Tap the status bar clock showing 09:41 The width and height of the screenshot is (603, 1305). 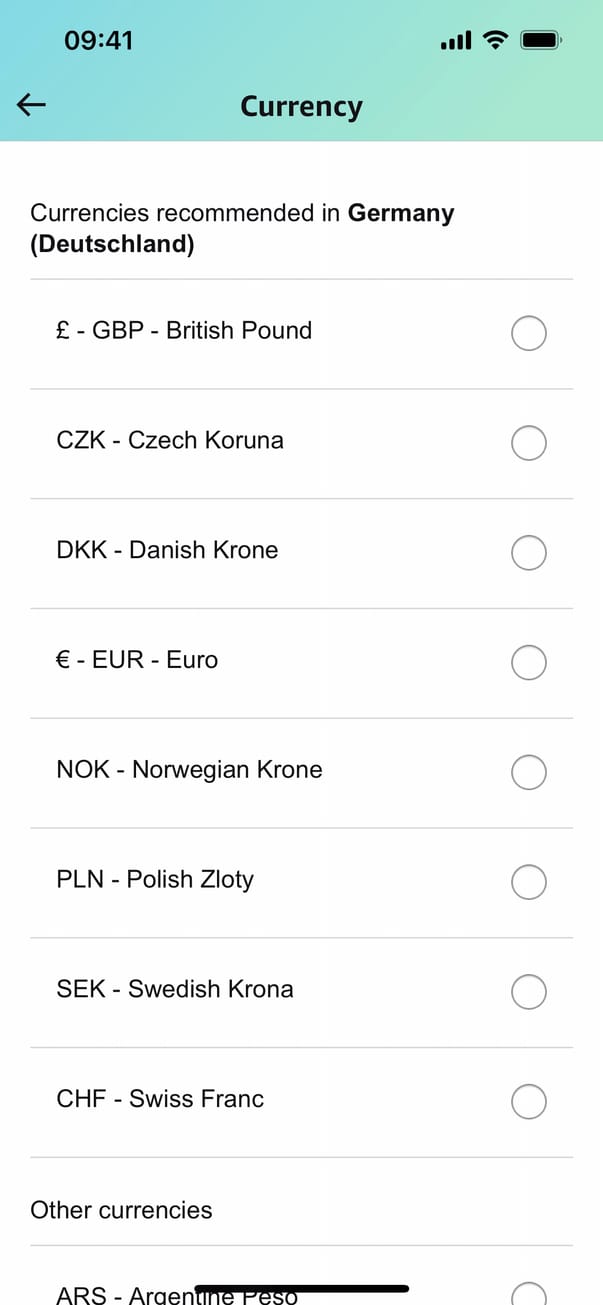(x=98, y=41)
